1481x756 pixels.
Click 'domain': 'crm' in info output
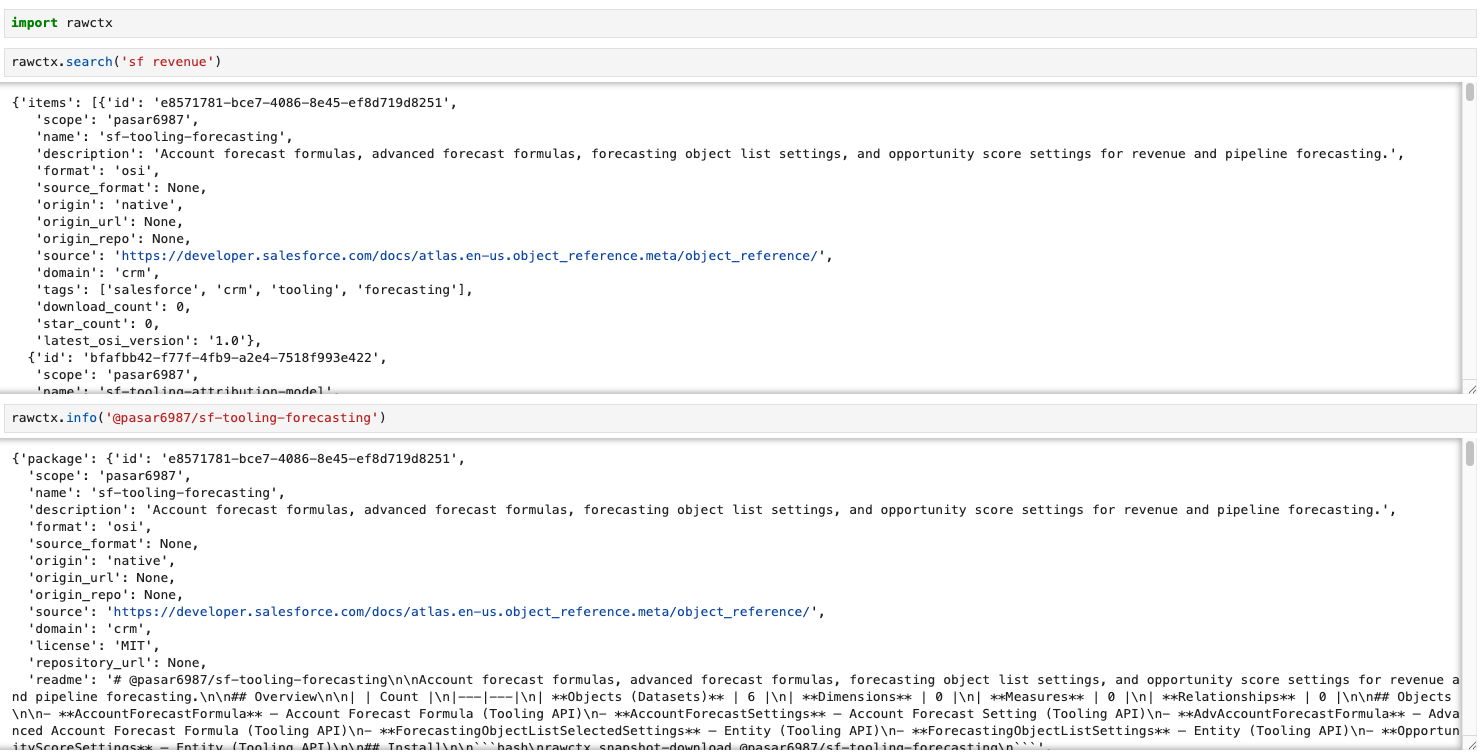click(90, 629)
